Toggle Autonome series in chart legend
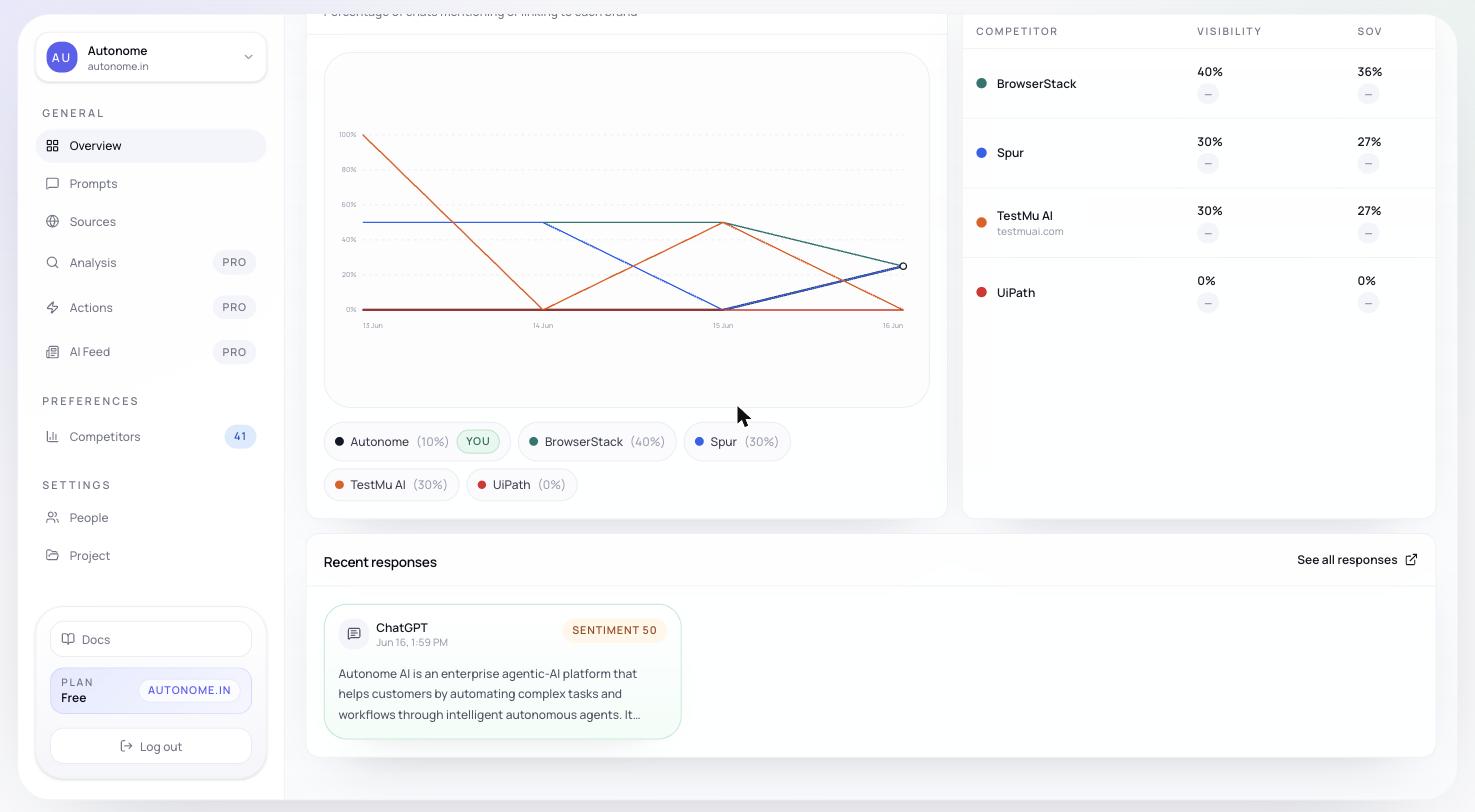The height and width of the screenshot is (812, 1475). coord(417,442)
